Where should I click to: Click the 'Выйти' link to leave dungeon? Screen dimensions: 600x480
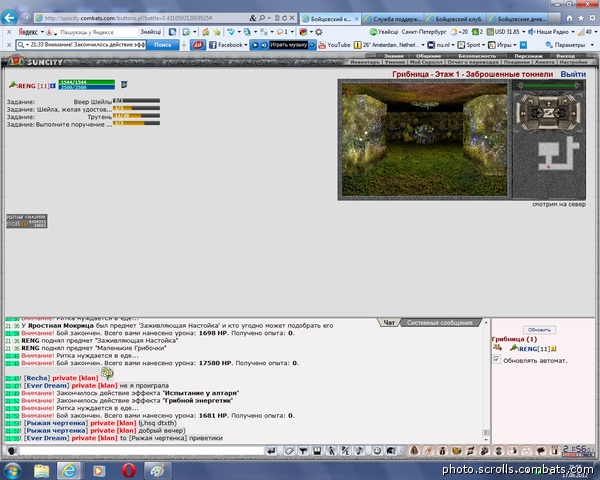tap(573, 74)
